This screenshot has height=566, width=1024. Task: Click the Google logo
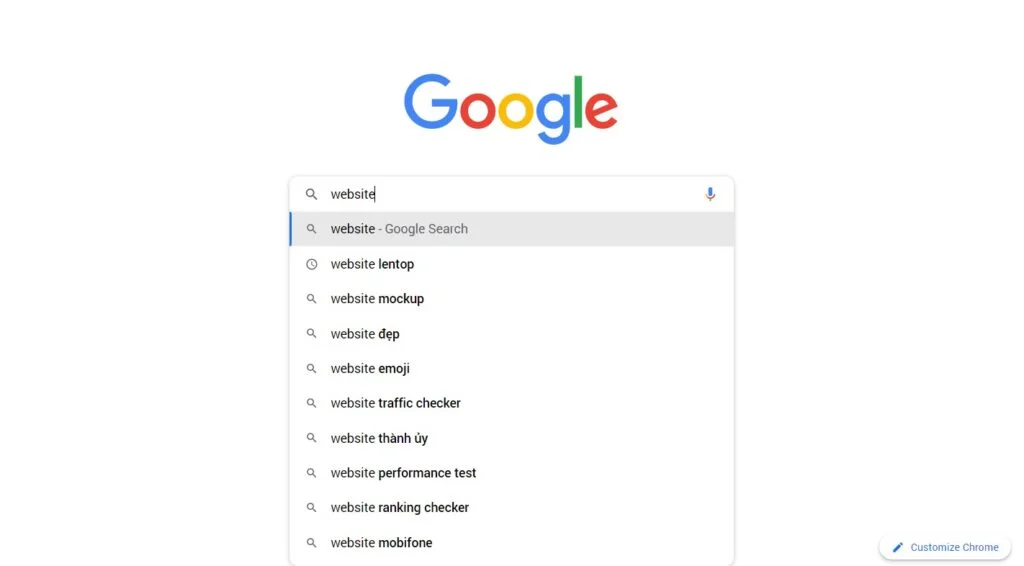click(x=511, y=108)
